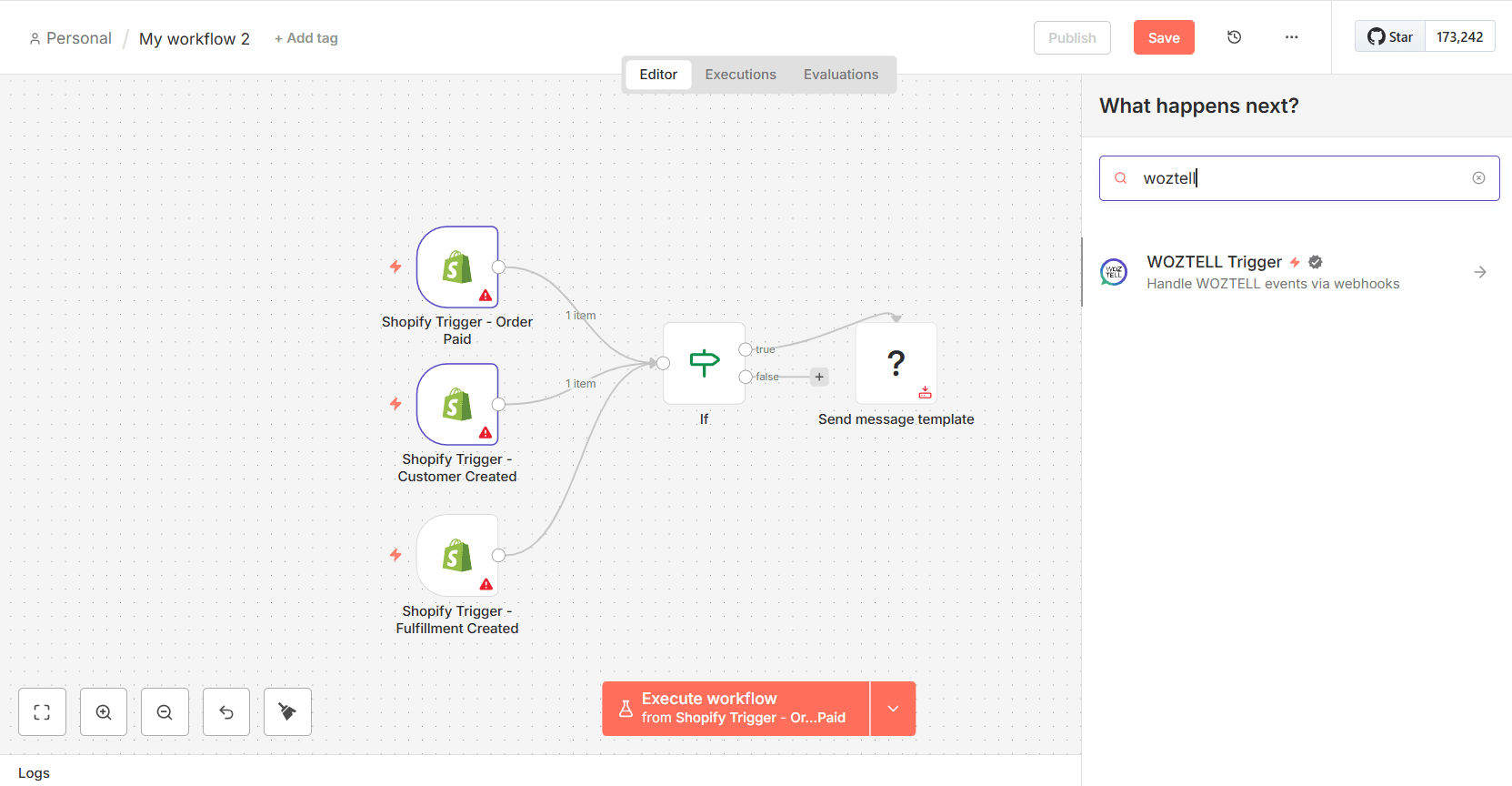Click the node search input field
The image size is (1512, 786).
[x=1300, y=178]
